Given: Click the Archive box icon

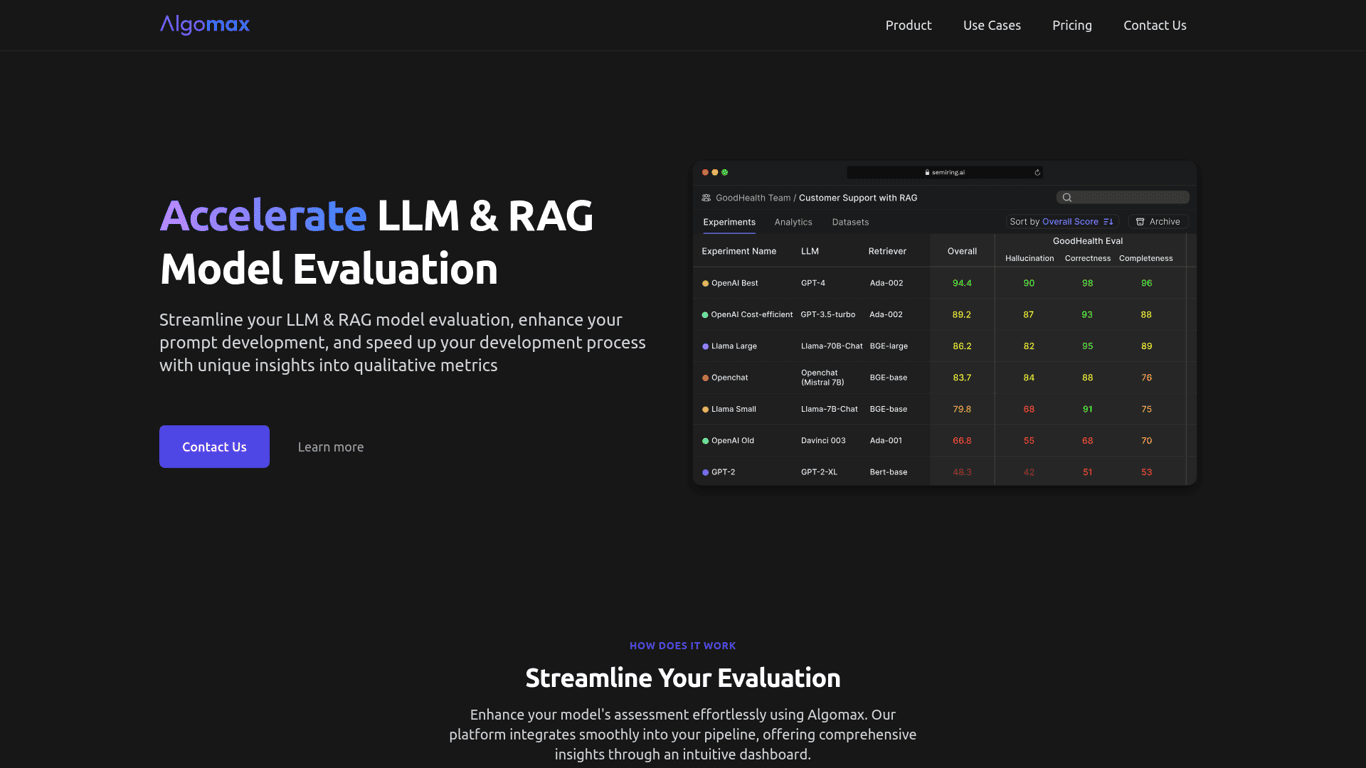Looking at the screenshot, I should tap(1140, 222).
